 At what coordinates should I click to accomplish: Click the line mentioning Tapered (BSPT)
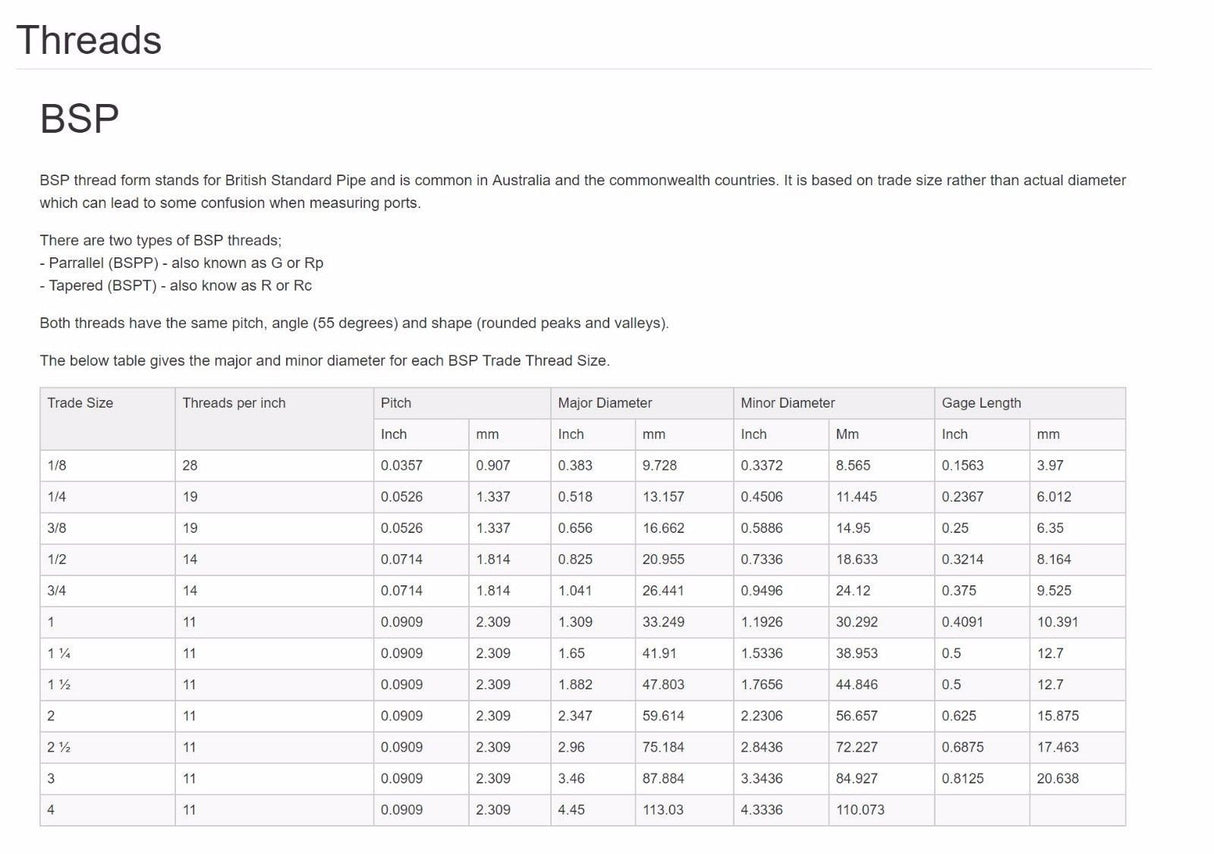pyautogui.click(x=176, y=285)
